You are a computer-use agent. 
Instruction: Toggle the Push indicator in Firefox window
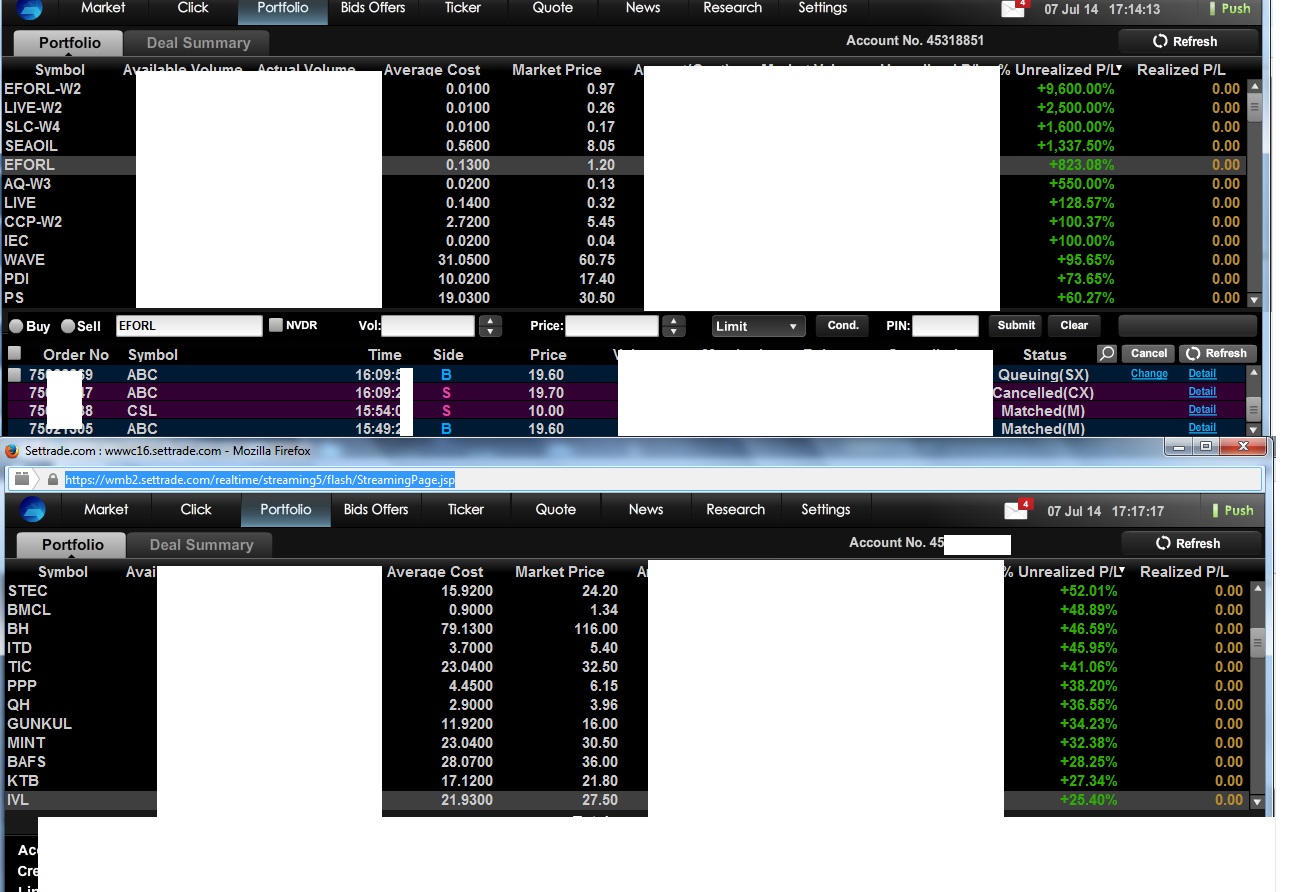[x=1232, y=510]
